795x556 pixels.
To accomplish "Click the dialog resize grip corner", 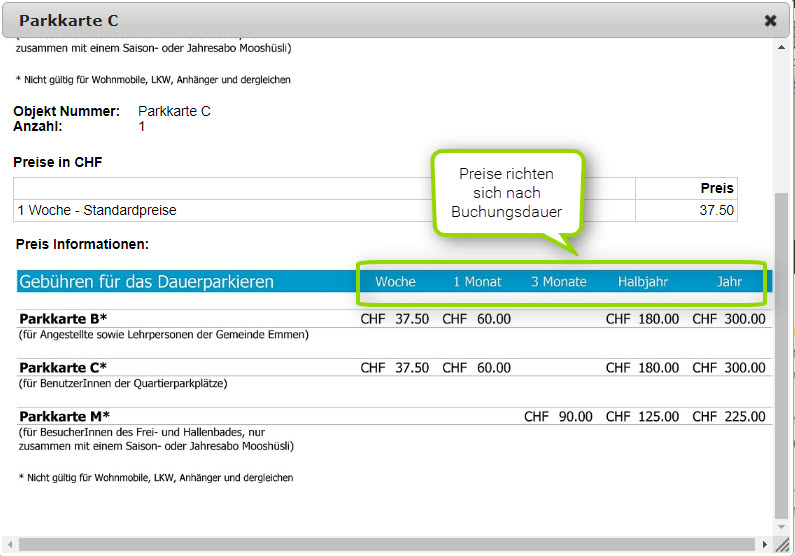I will coord(783,545).
